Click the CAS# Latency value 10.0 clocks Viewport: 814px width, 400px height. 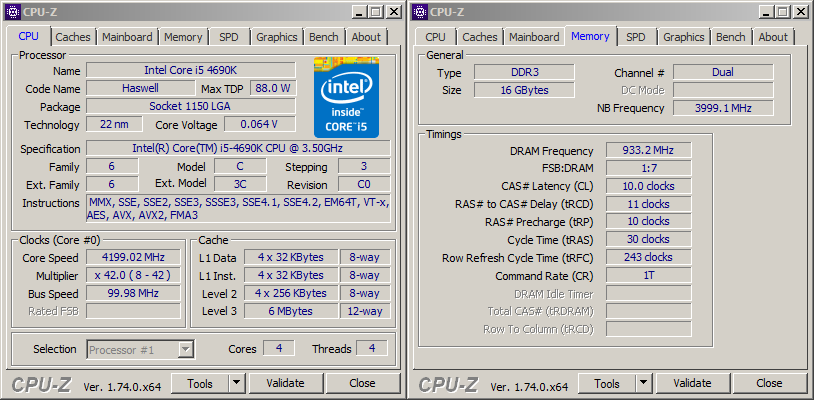[x=648, y=186]
